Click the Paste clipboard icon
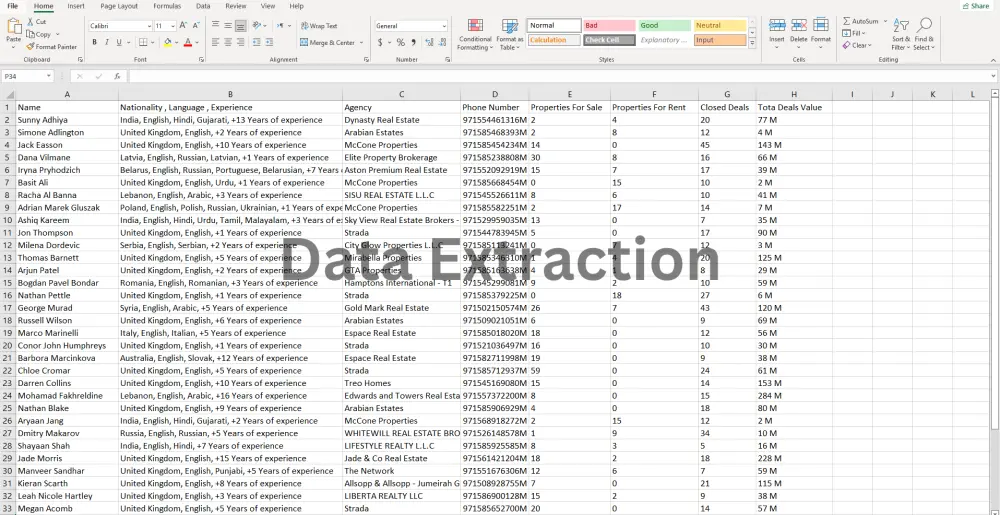The image size is (1000, 515). click(x=13, y=27)
